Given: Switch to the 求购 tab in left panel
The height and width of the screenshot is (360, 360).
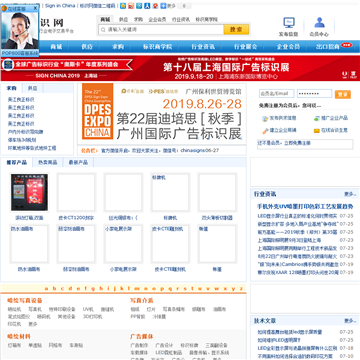Looking at the screenshot, I should pos(12,88).
